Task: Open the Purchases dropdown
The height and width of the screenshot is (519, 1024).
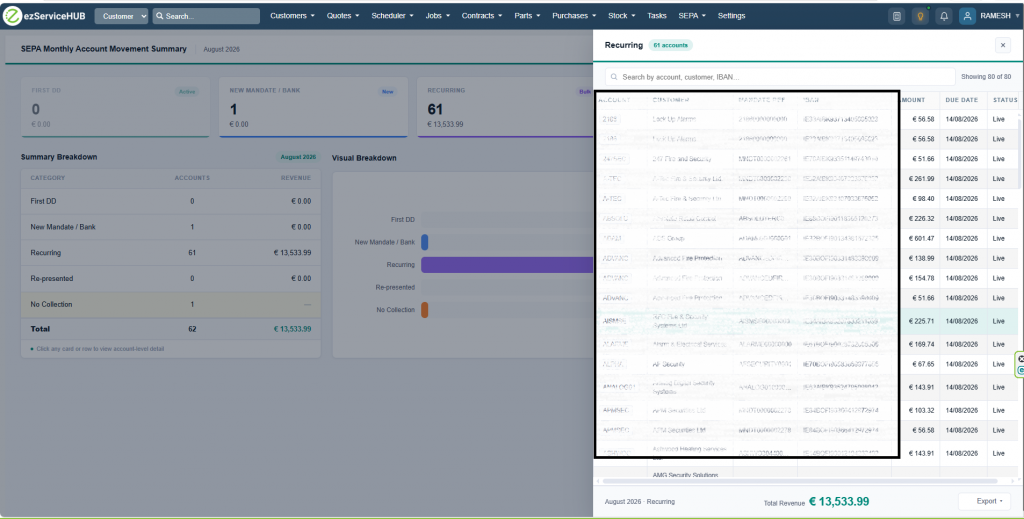Action: coord(574,16)
